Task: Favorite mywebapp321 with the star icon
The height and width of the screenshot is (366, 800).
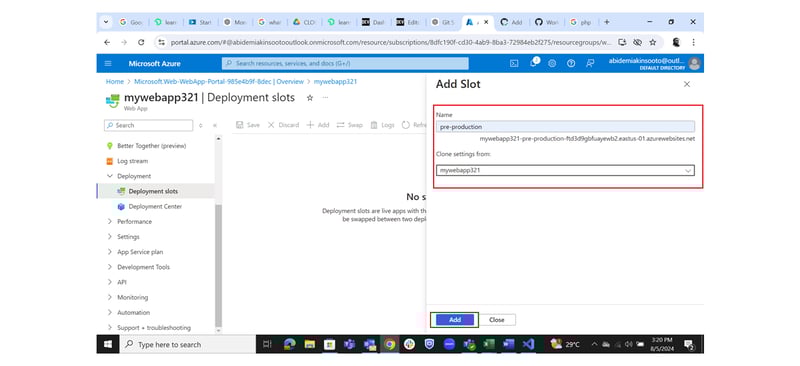Action: [310, 97]
